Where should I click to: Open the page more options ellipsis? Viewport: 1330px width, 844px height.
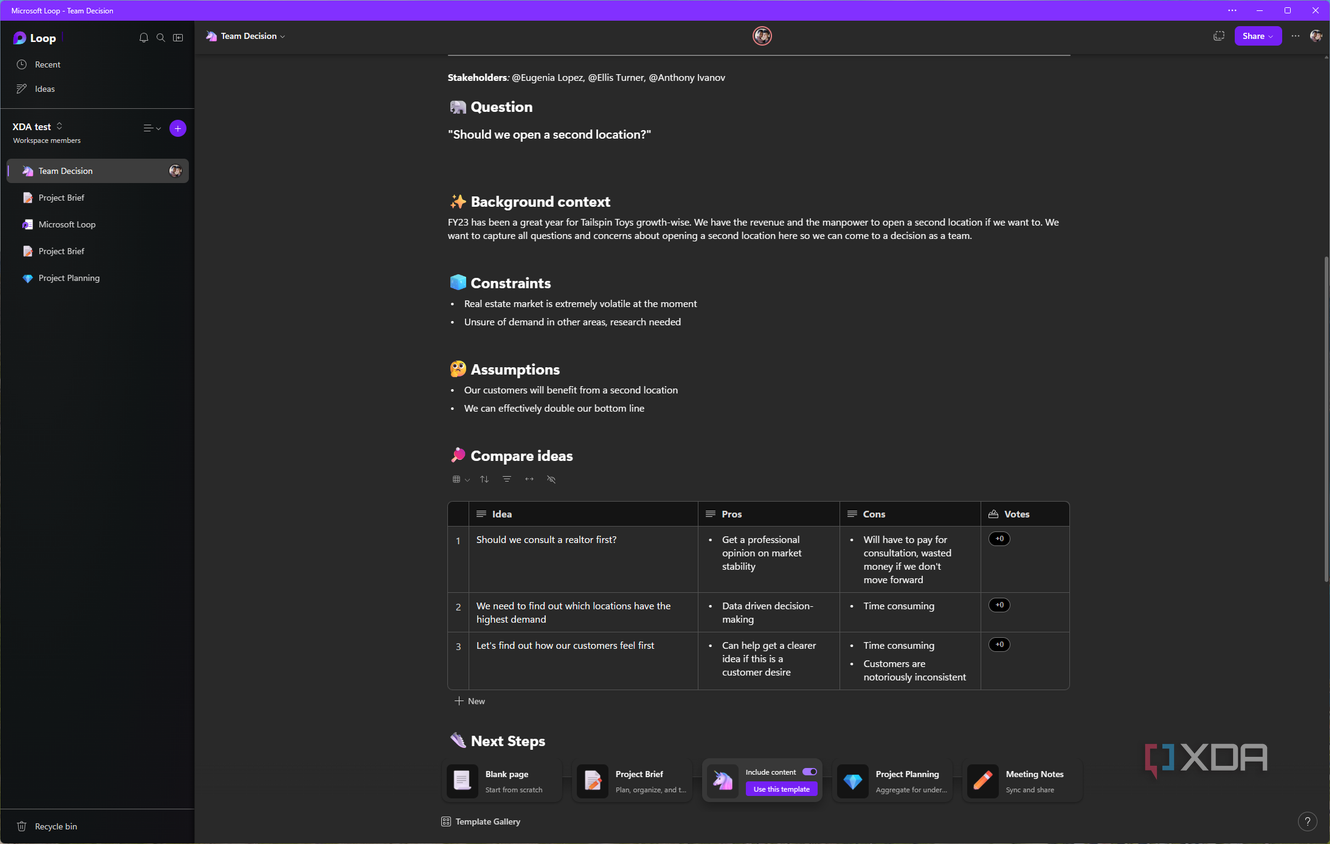coord(1295,36)
